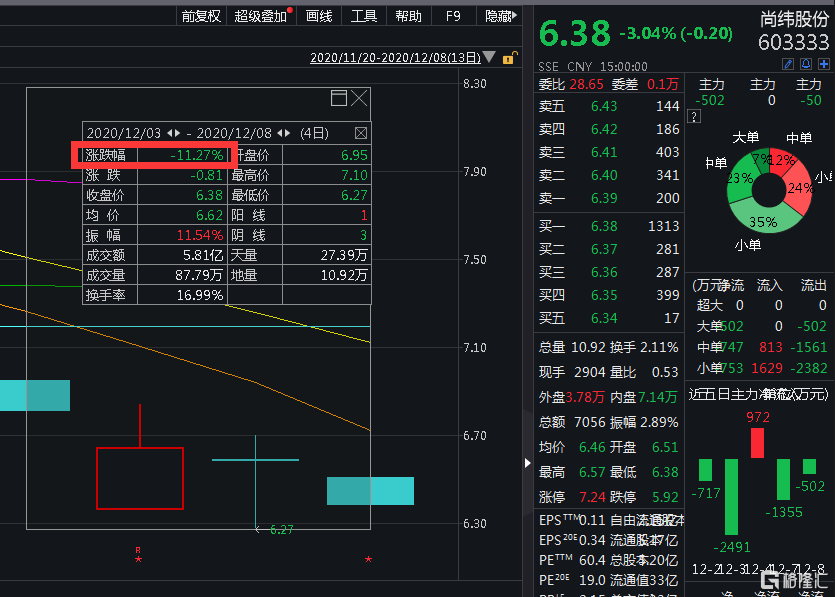835x597 pixels.
Task: Select the 23% green donut segment
Action: click(739, 178)
